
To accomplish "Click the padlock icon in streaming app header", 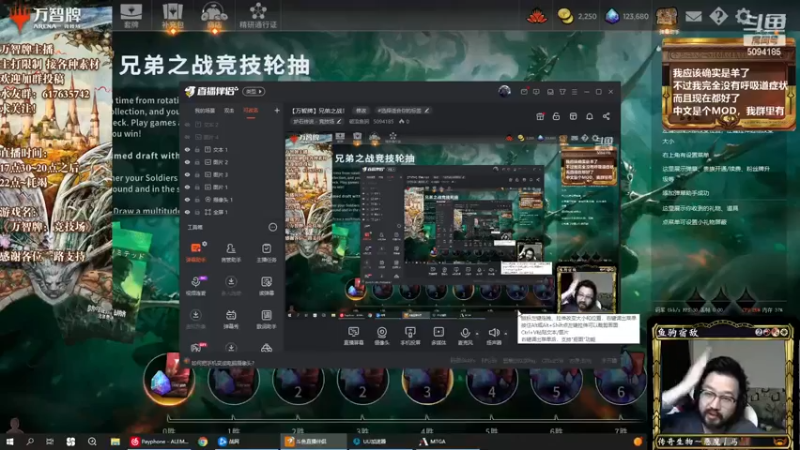I will [556, 116].
